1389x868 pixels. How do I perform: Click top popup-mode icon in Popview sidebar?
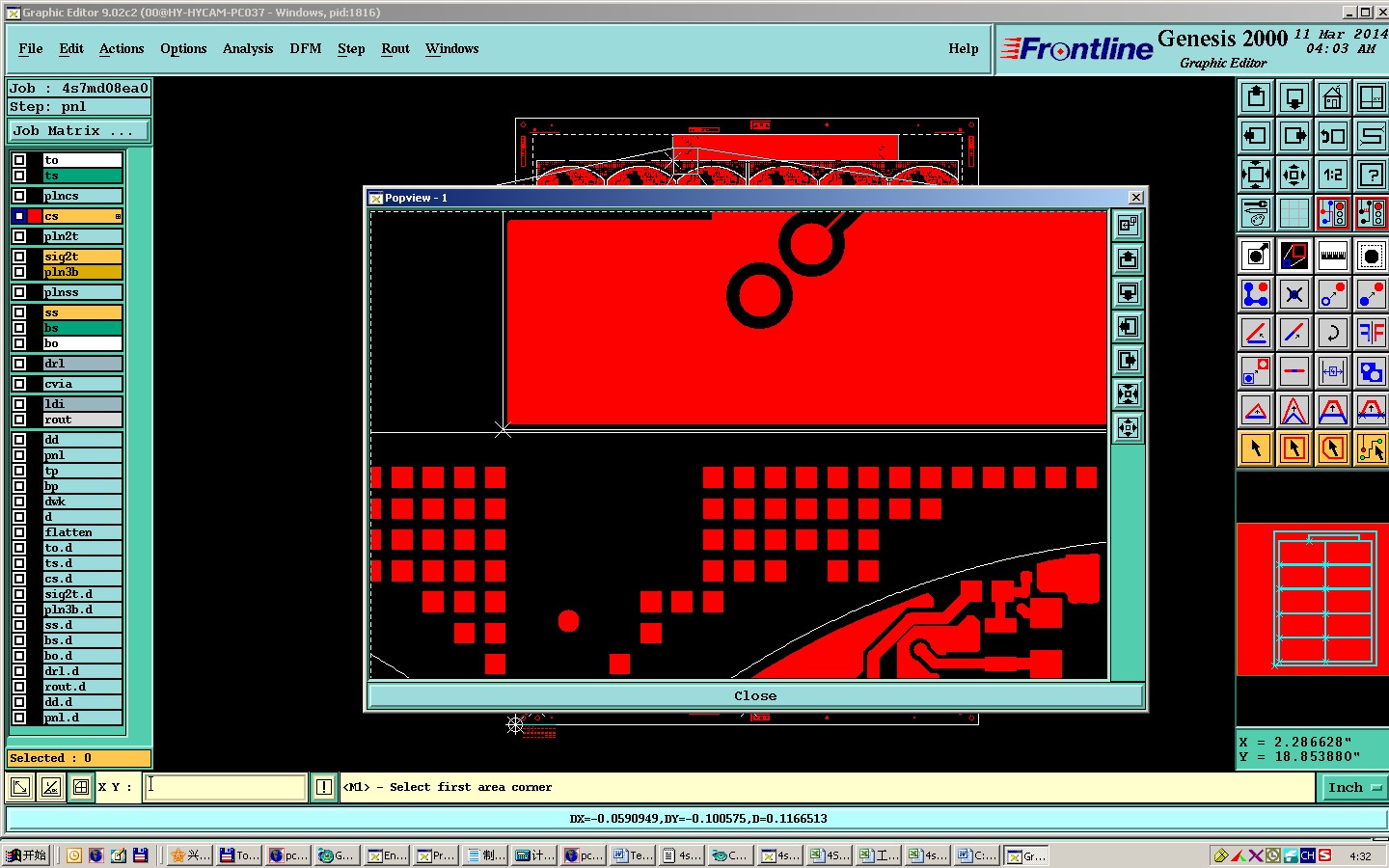(x=1128, y=225)
